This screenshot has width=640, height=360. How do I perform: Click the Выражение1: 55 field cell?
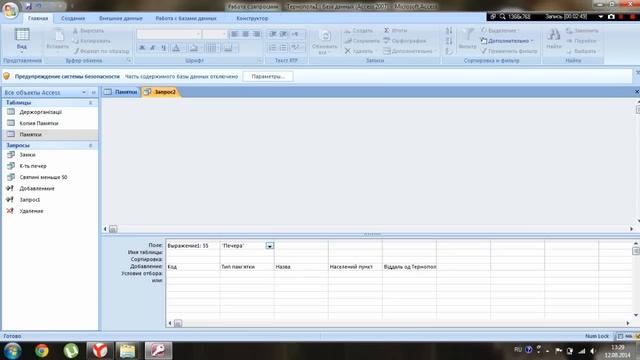193,246
